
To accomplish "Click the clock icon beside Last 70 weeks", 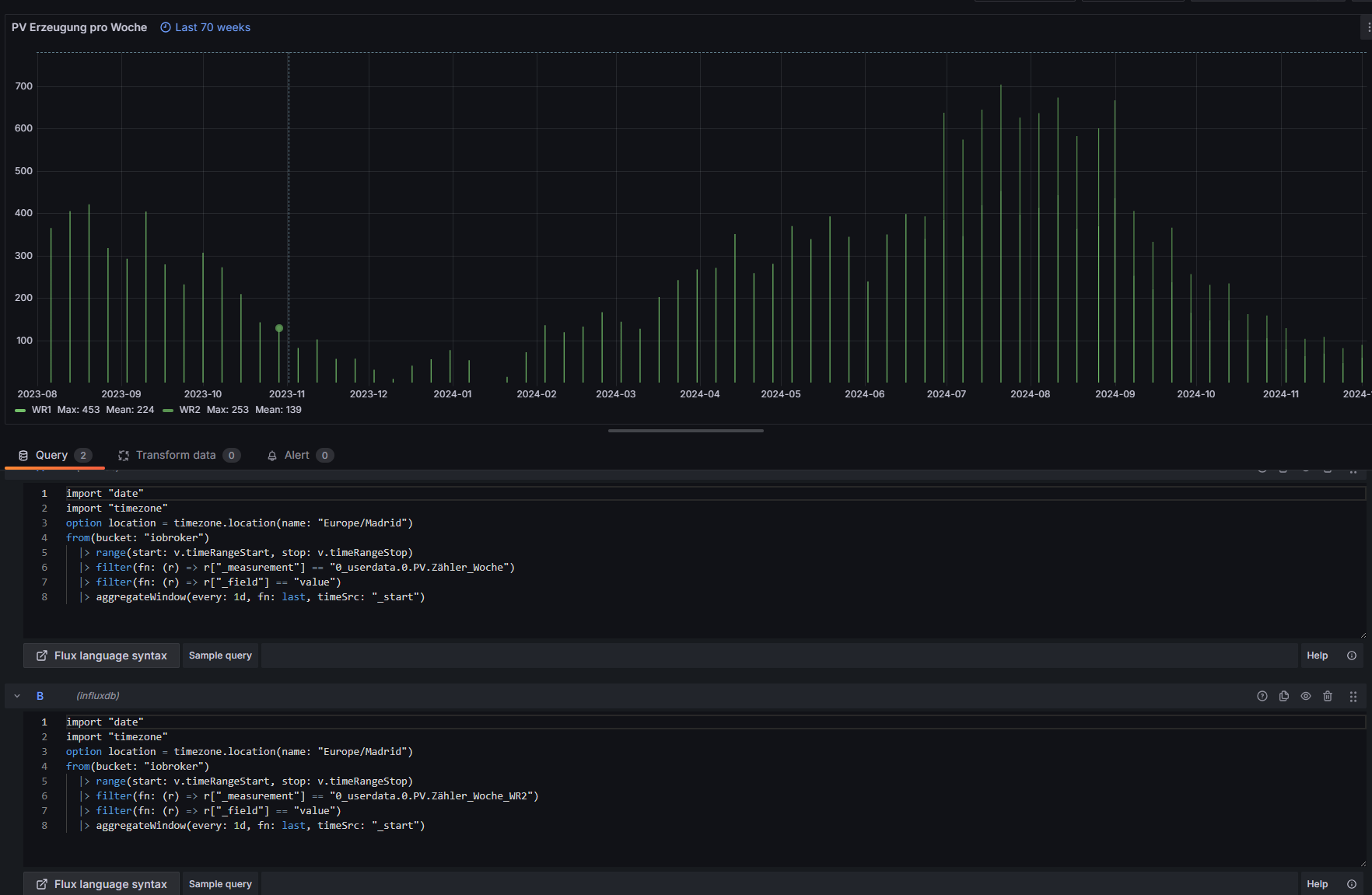I will [165, 27].
